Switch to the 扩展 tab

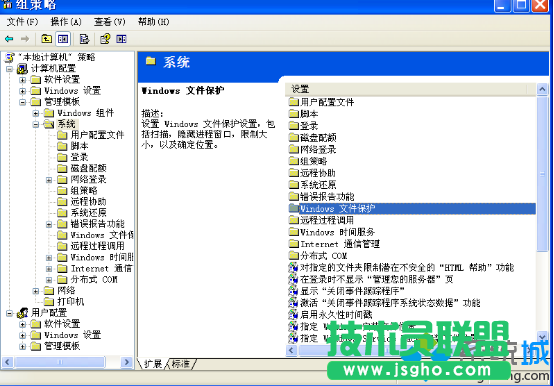153,364
